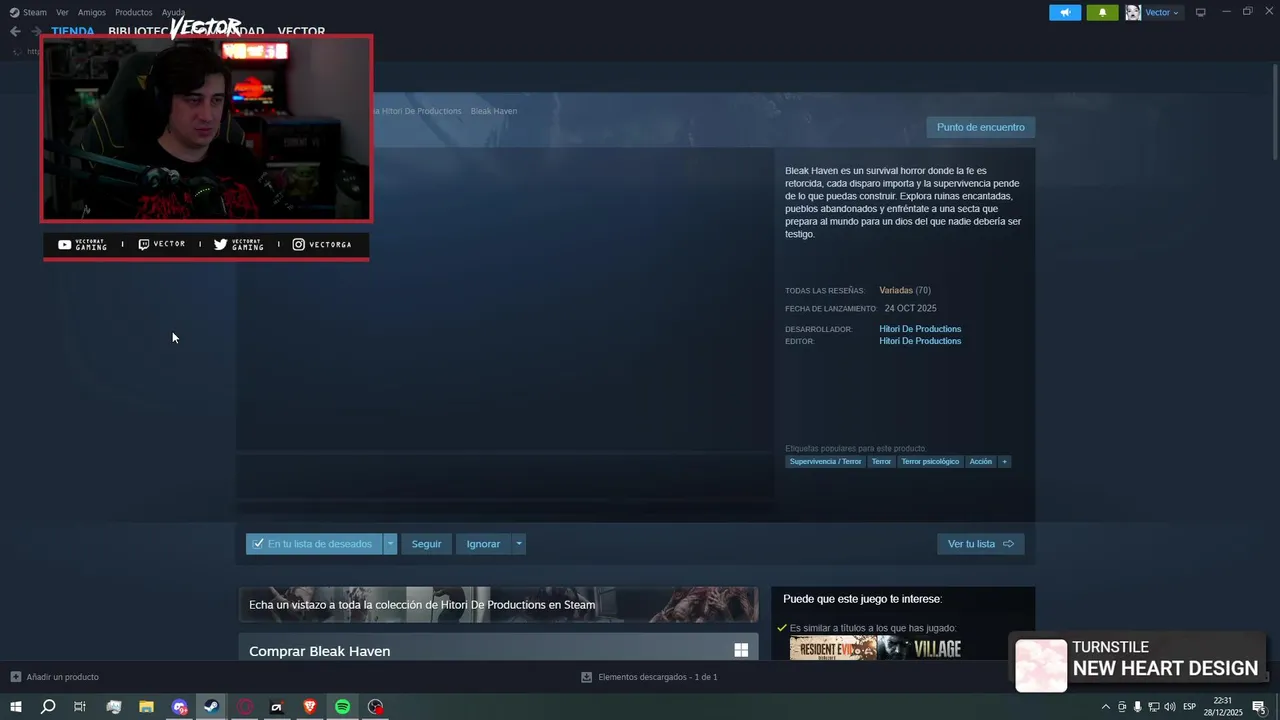Open the green notifications bell

(x=1102, y=12)
